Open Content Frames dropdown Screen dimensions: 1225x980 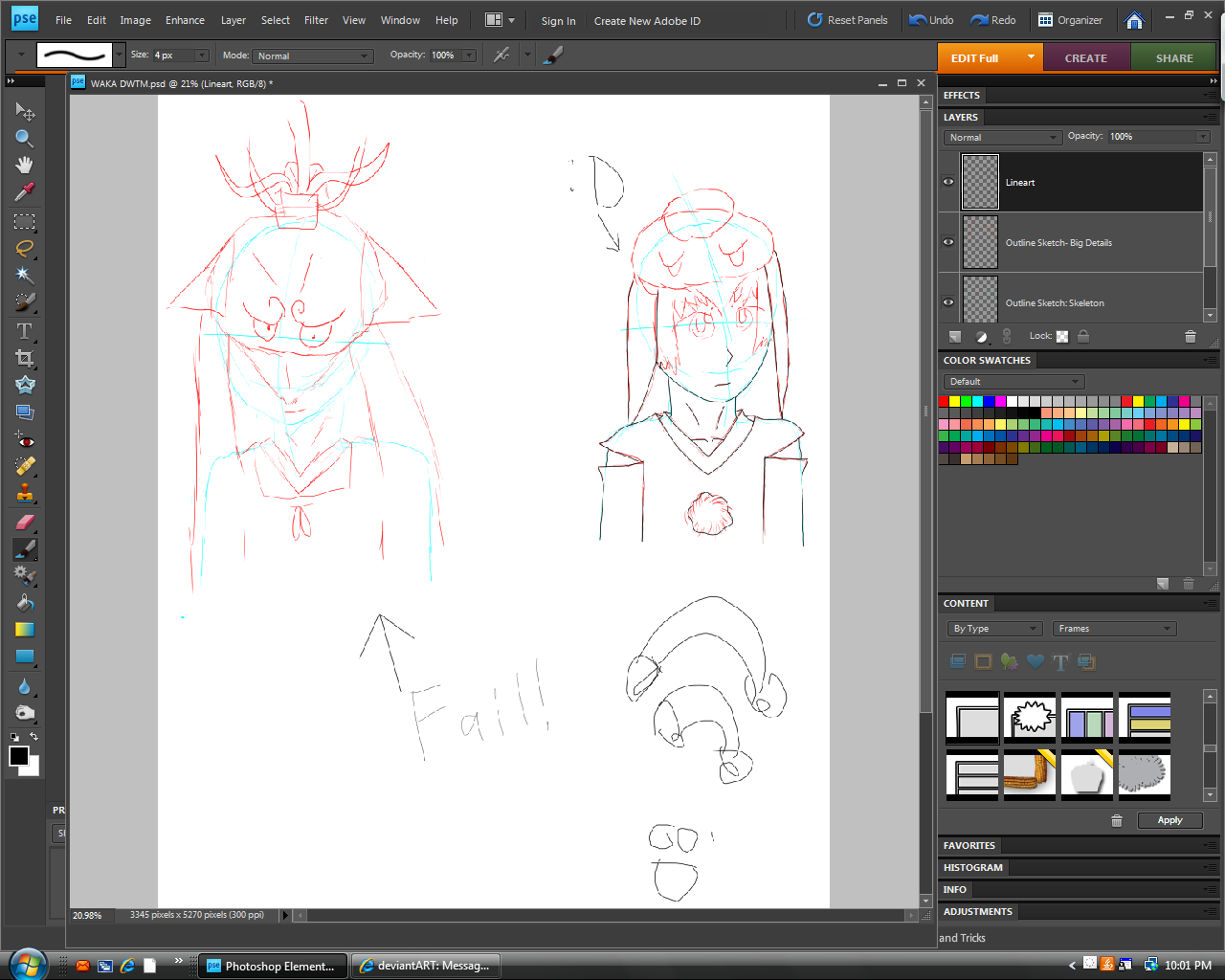[1114, 629]
